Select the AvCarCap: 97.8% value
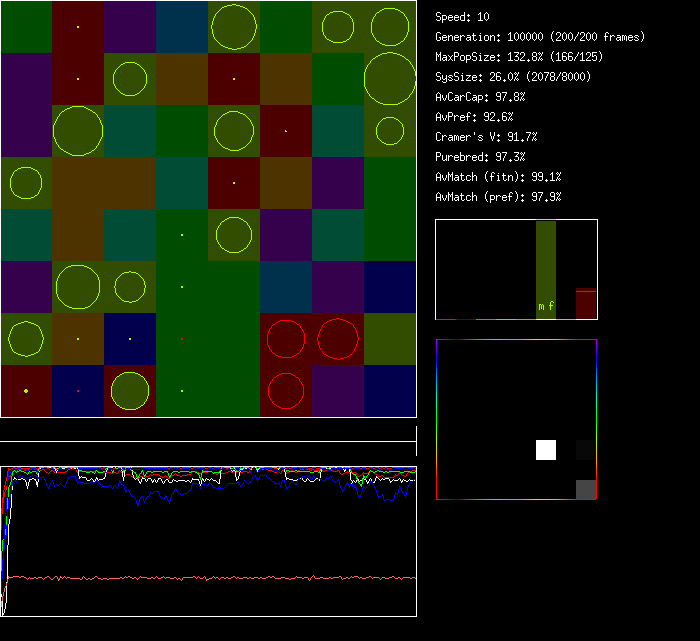Screen dimensions: 700x641 pyautogui.click(x=480, y=97)
